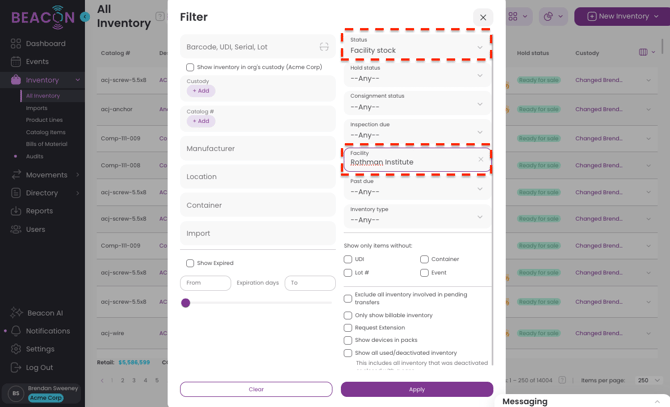Open Dashboard from the sidebar icon

(x=16, y=44)
